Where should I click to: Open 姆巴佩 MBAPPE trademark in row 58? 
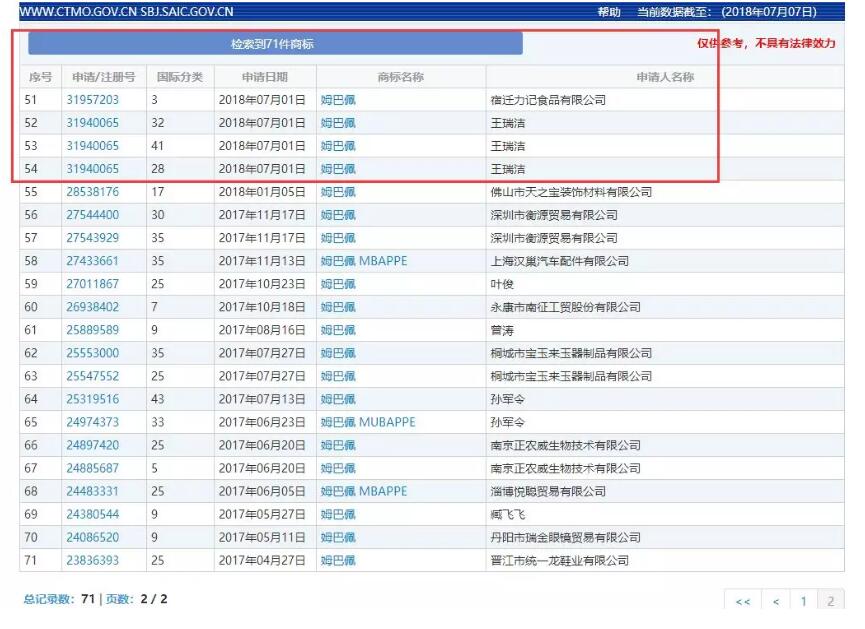(x=364, y=261)
